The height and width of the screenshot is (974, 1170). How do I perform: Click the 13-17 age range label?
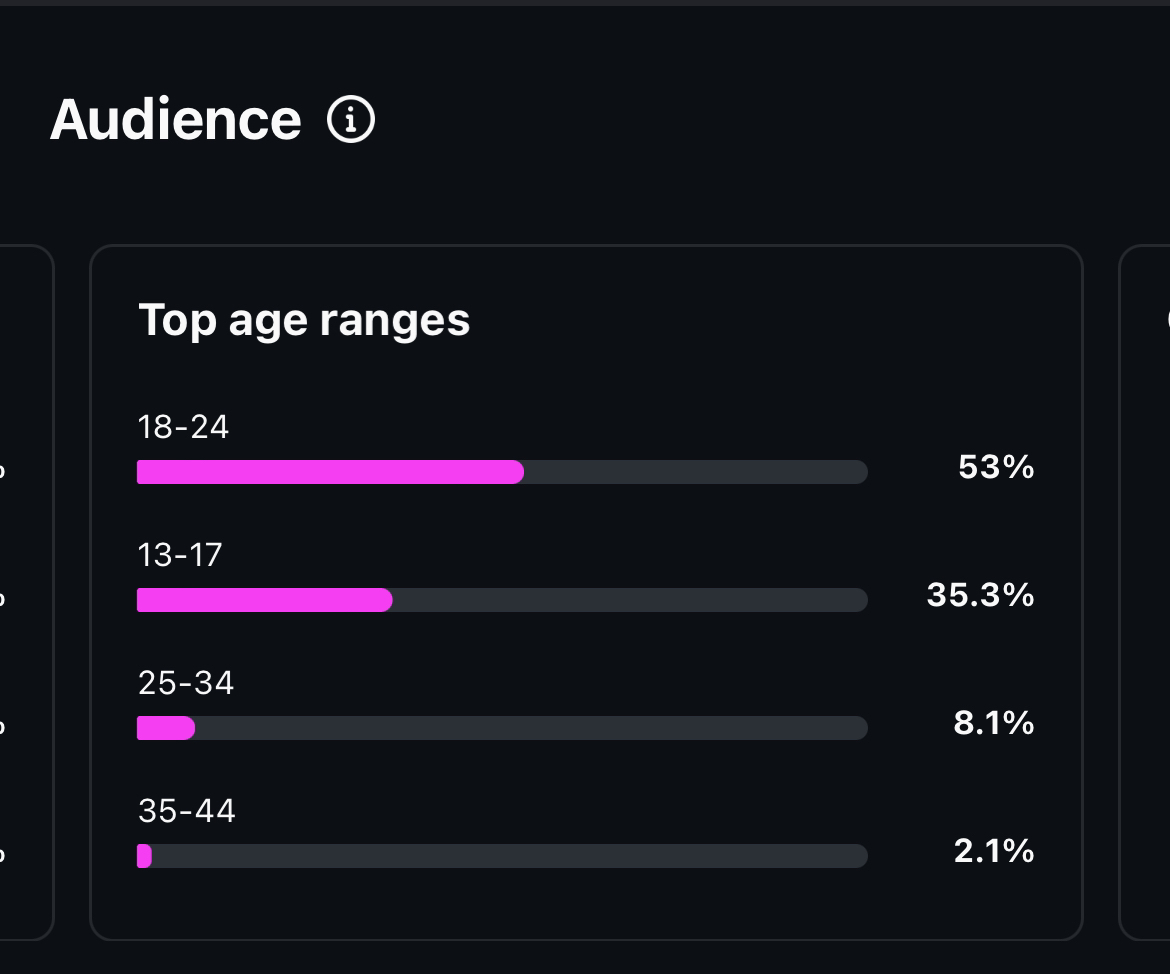click(180, 555)
